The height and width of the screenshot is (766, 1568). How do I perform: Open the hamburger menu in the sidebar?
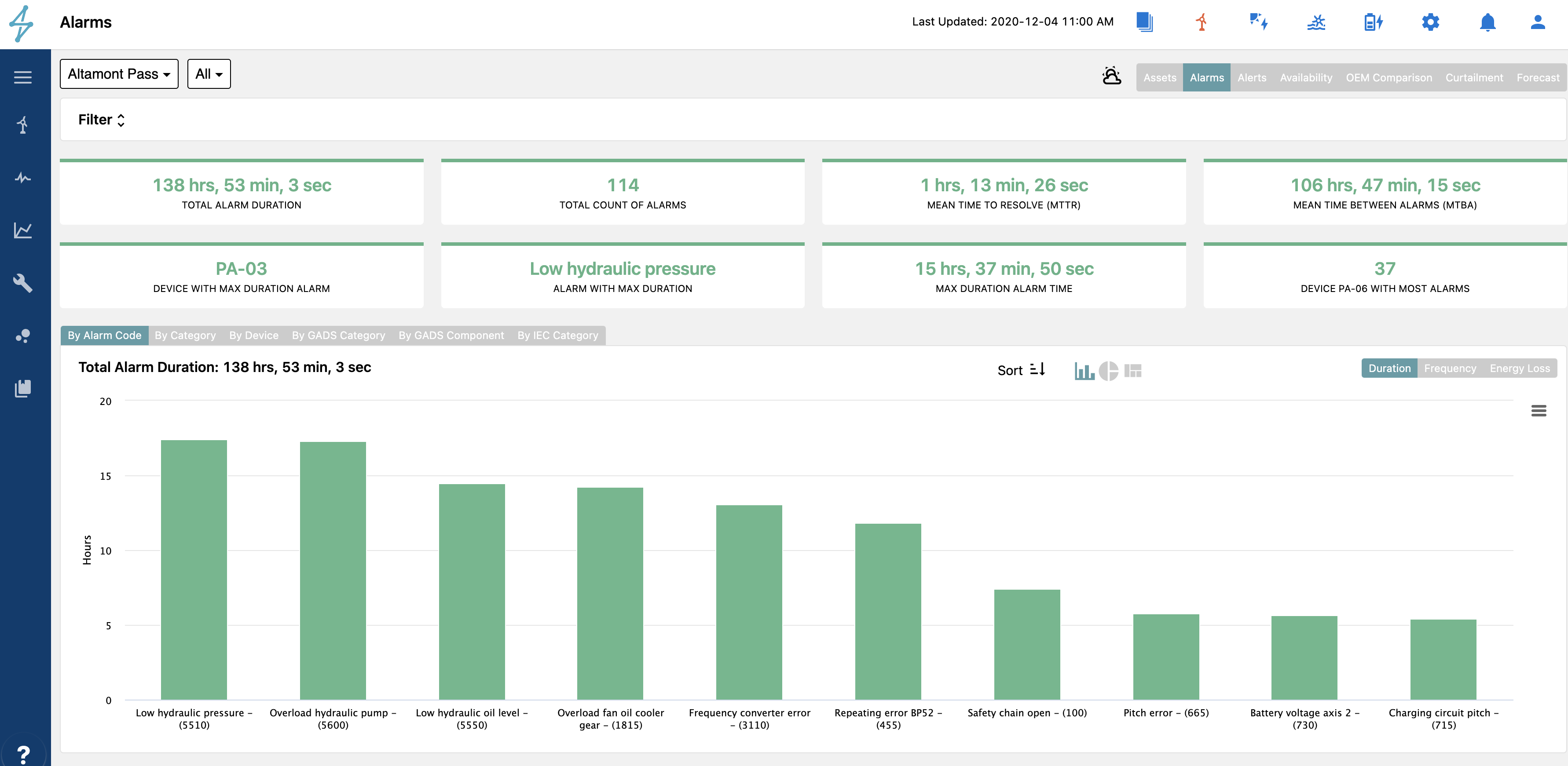coord(23,77)
